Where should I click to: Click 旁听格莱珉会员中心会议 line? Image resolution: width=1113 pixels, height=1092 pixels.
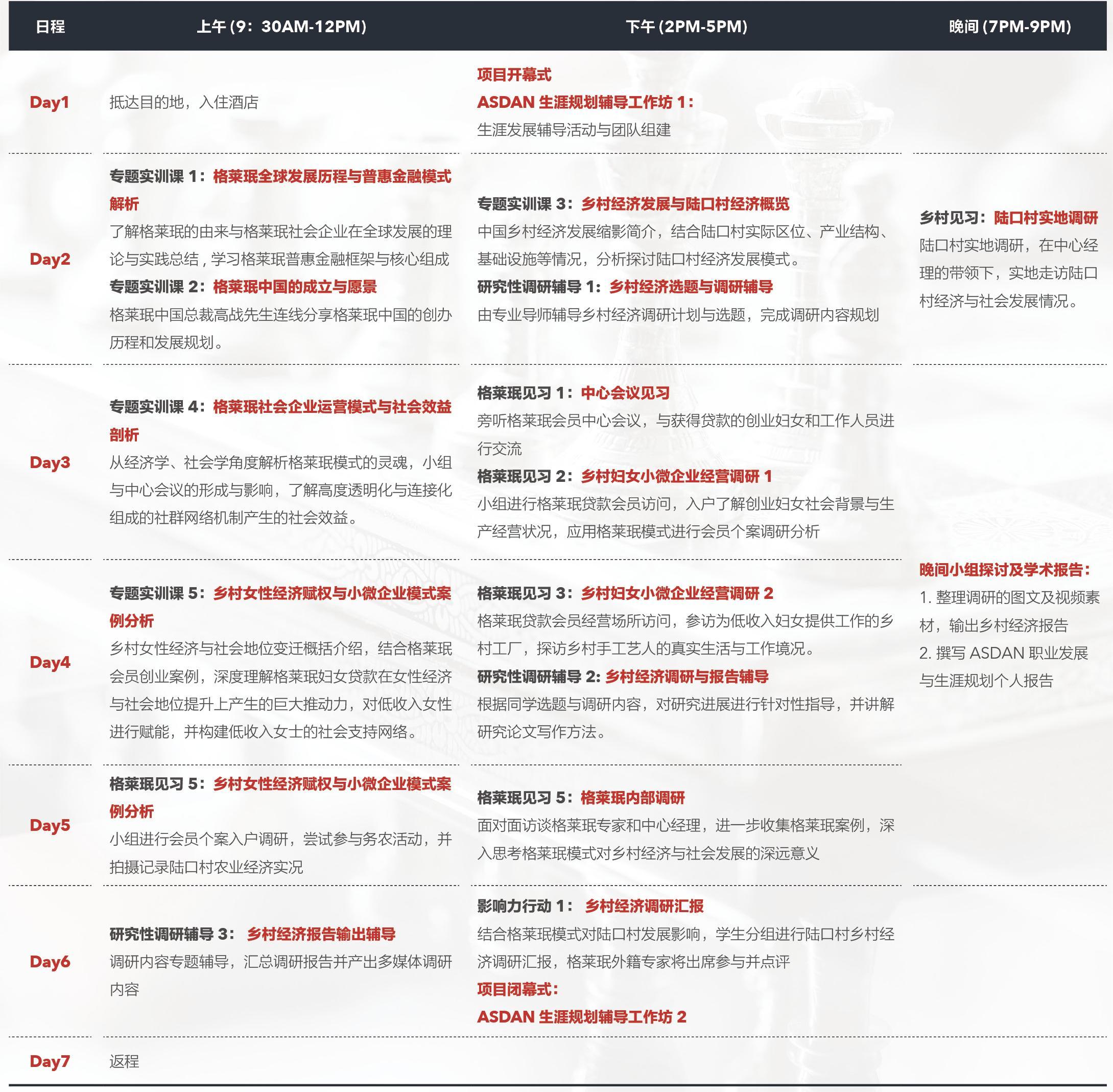coord(686,421)
